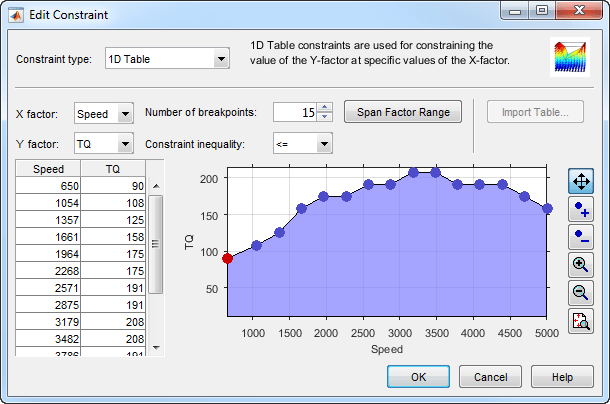Click the Cancel button

[x=490, y=376]
